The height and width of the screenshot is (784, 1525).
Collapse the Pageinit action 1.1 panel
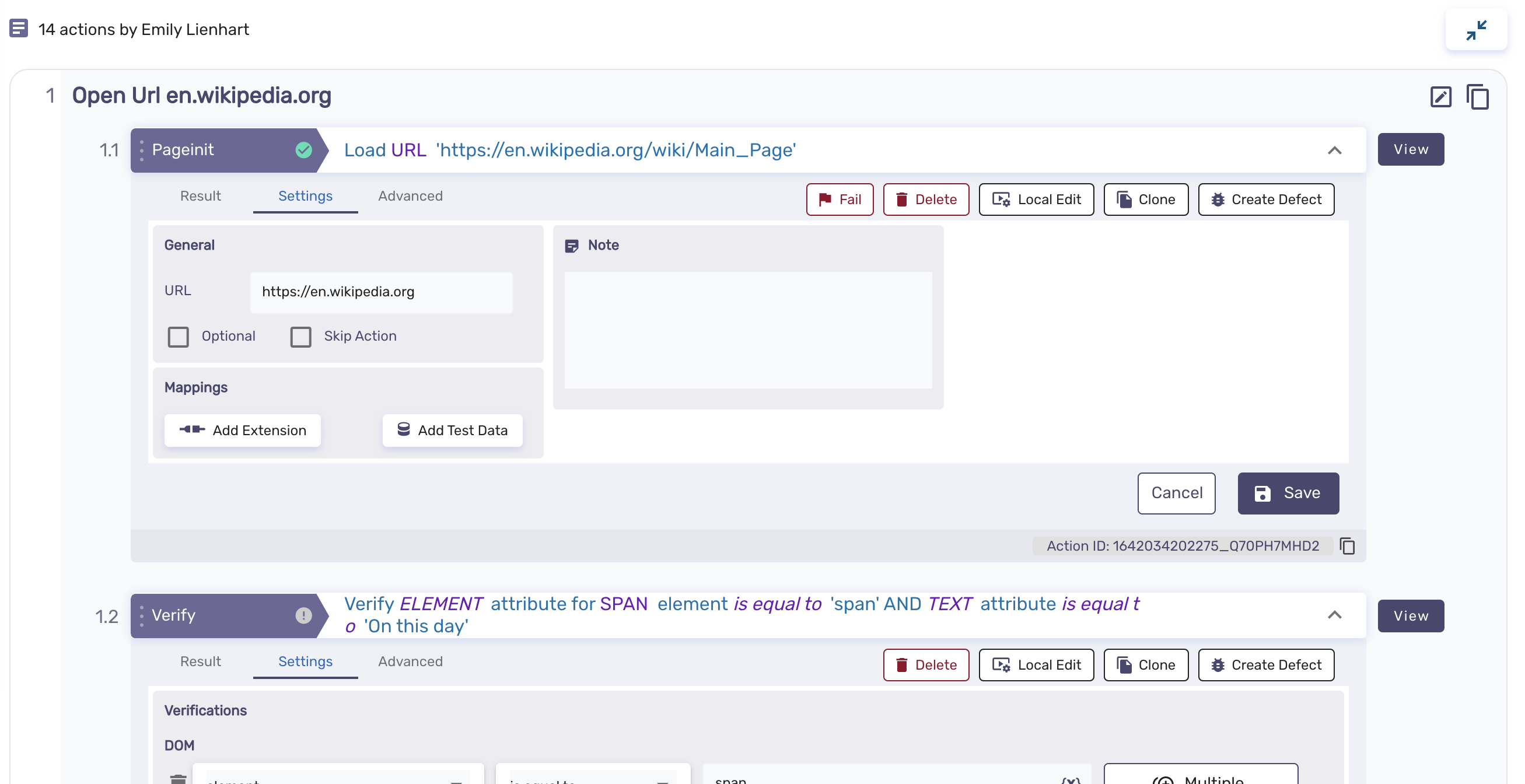click(1334, 150)
